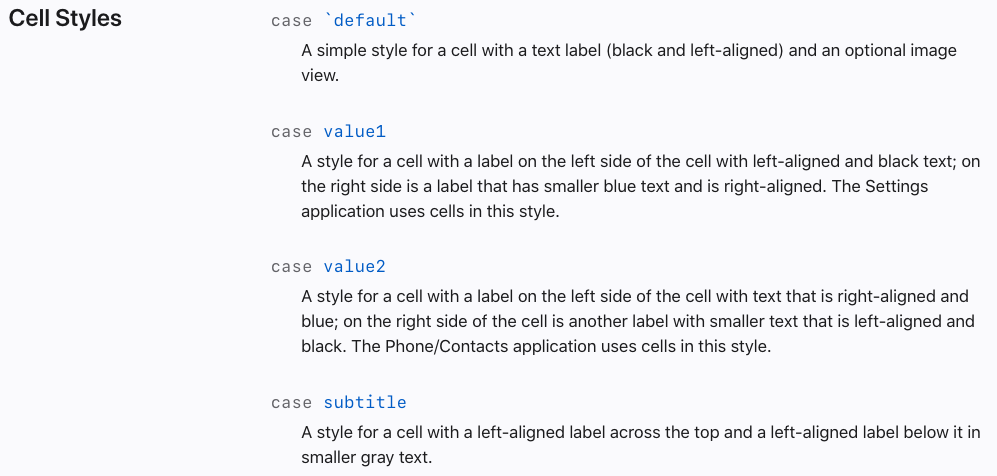Click 'optional image' in the default description
This screenshot has width=997, height=476.
click(899, 51)
